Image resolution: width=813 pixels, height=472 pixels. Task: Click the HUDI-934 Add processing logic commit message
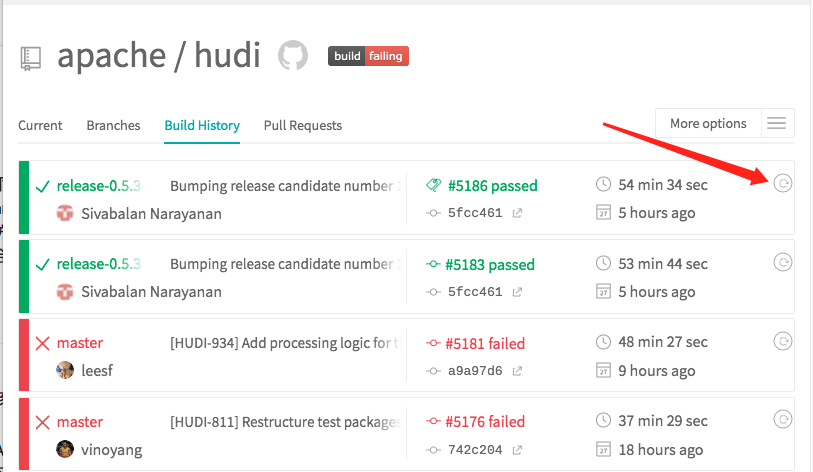[286, 343]
